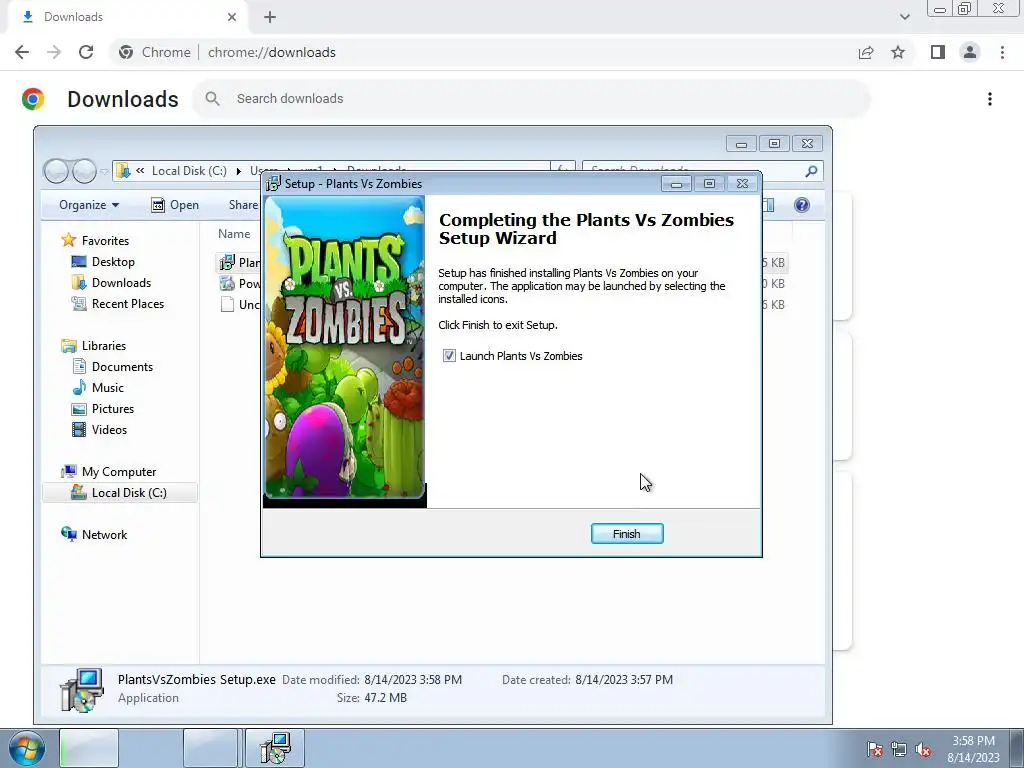
Task: Click Explorer back navigation button
Action: (x=57, y=171)
